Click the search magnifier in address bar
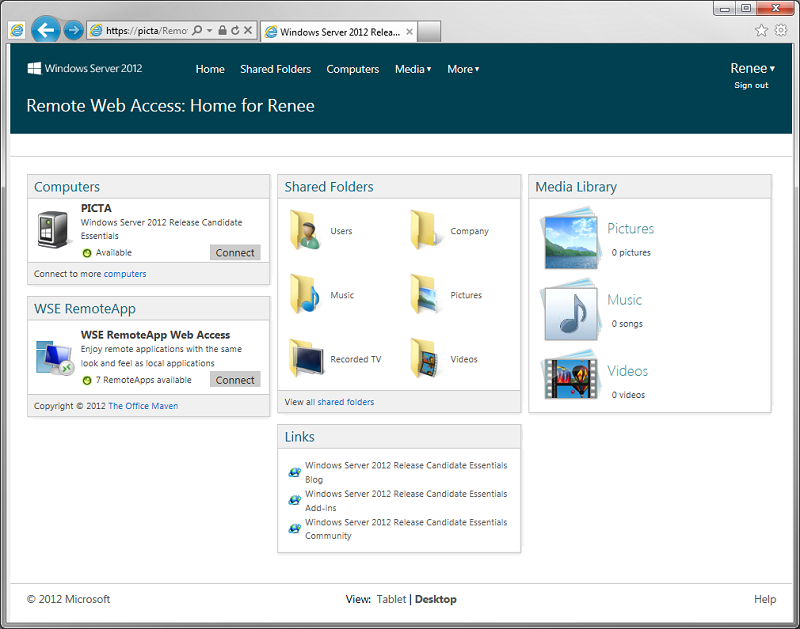 pyautogui.click(x=197, y=31)
